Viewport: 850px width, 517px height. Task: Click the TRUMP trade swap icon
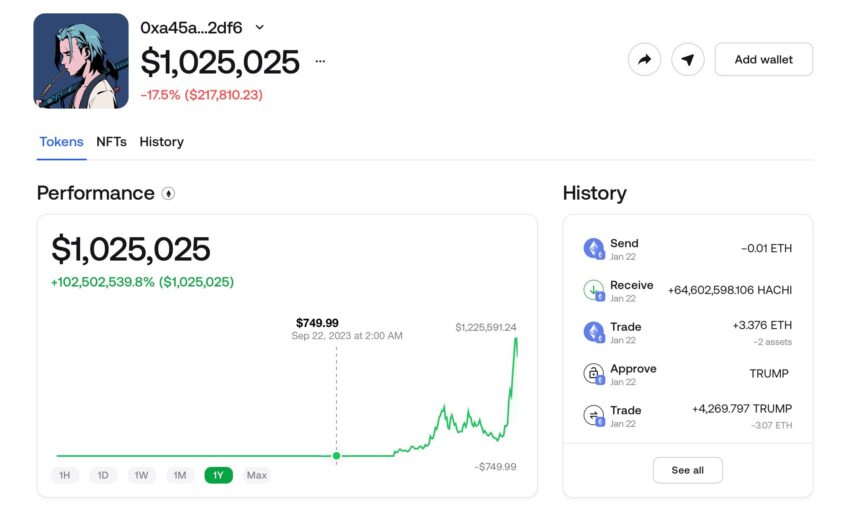point(594,416)
